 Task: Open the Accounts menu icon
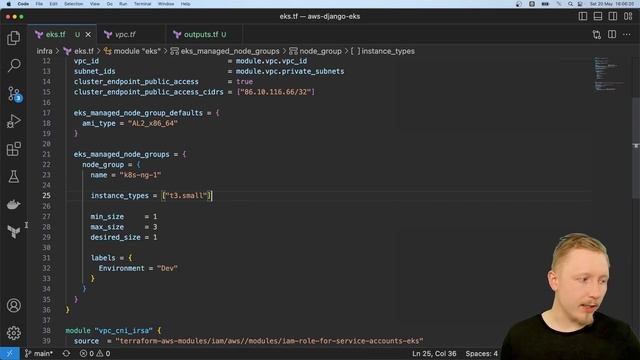[x=13, y=305]
